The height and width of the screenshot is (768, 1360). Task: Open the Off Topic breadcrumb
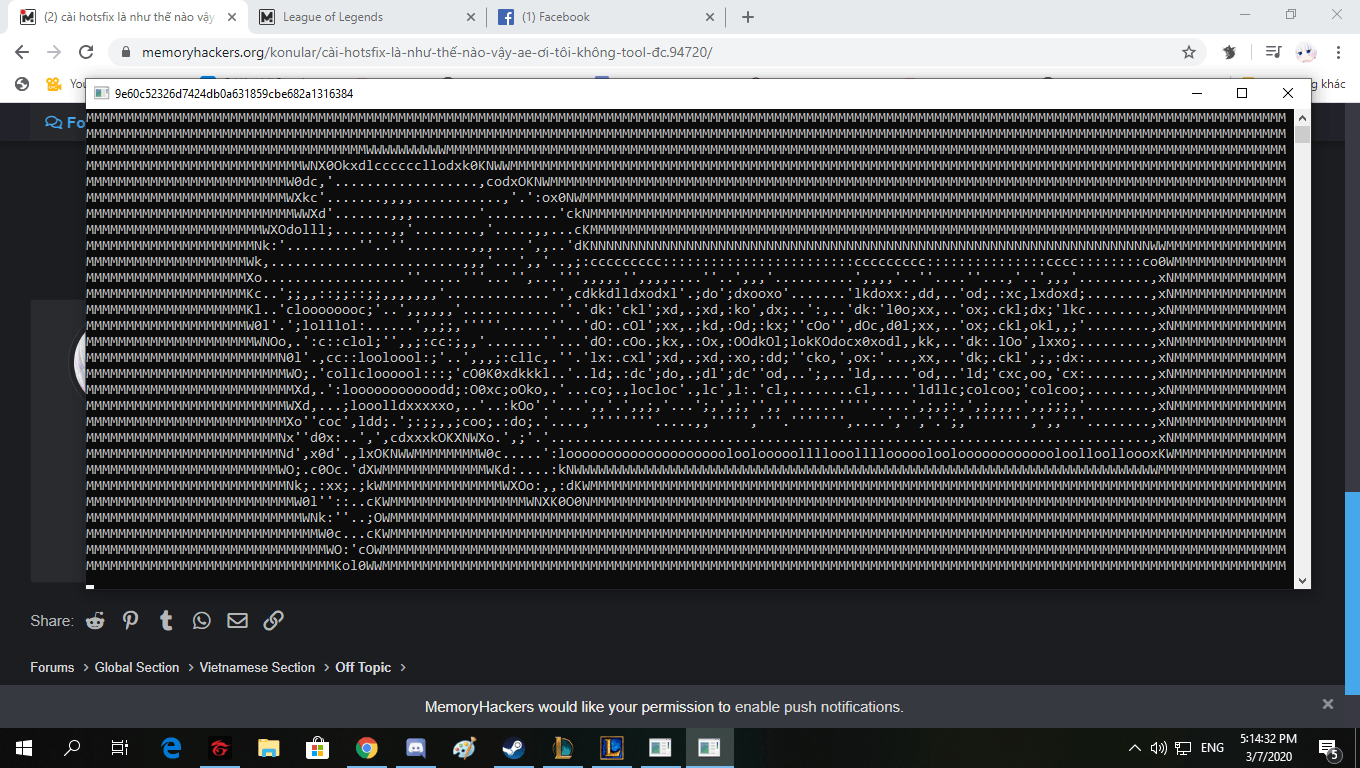pos(363,667)
